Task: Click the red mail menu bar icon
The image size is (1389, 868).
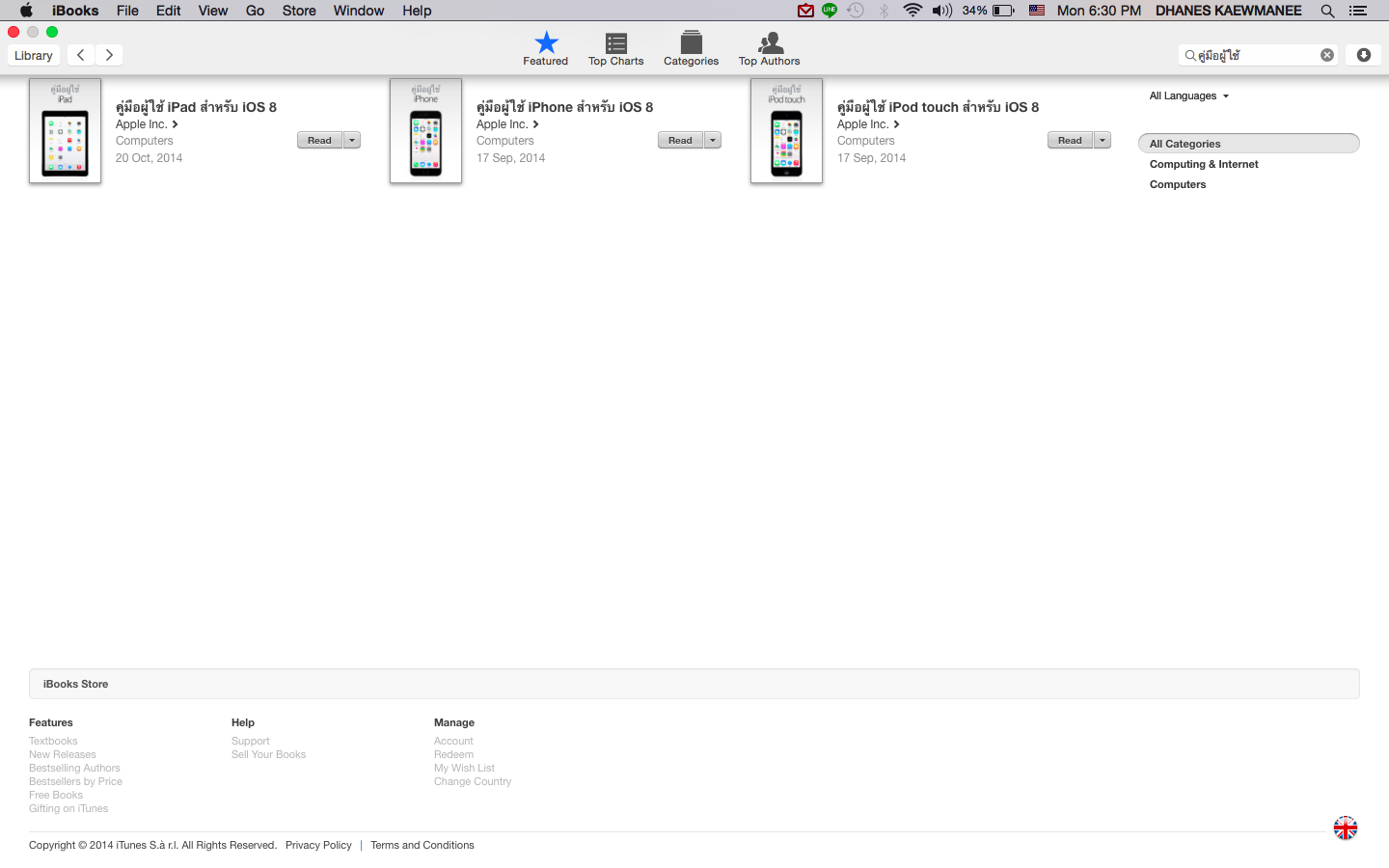Action: tap(805, 11)
